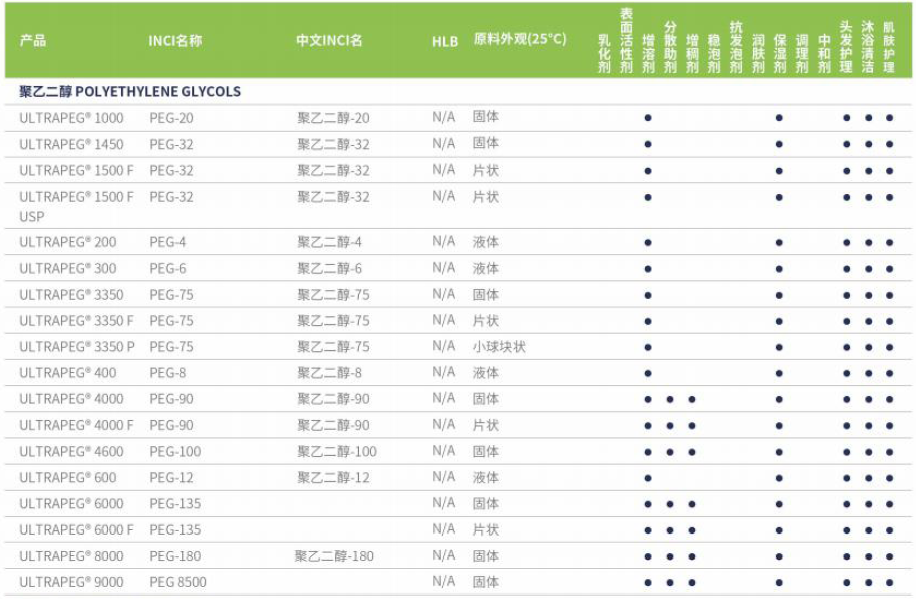
Task: Select product name ULTRAPEG 200
Action: pos(68,242)
